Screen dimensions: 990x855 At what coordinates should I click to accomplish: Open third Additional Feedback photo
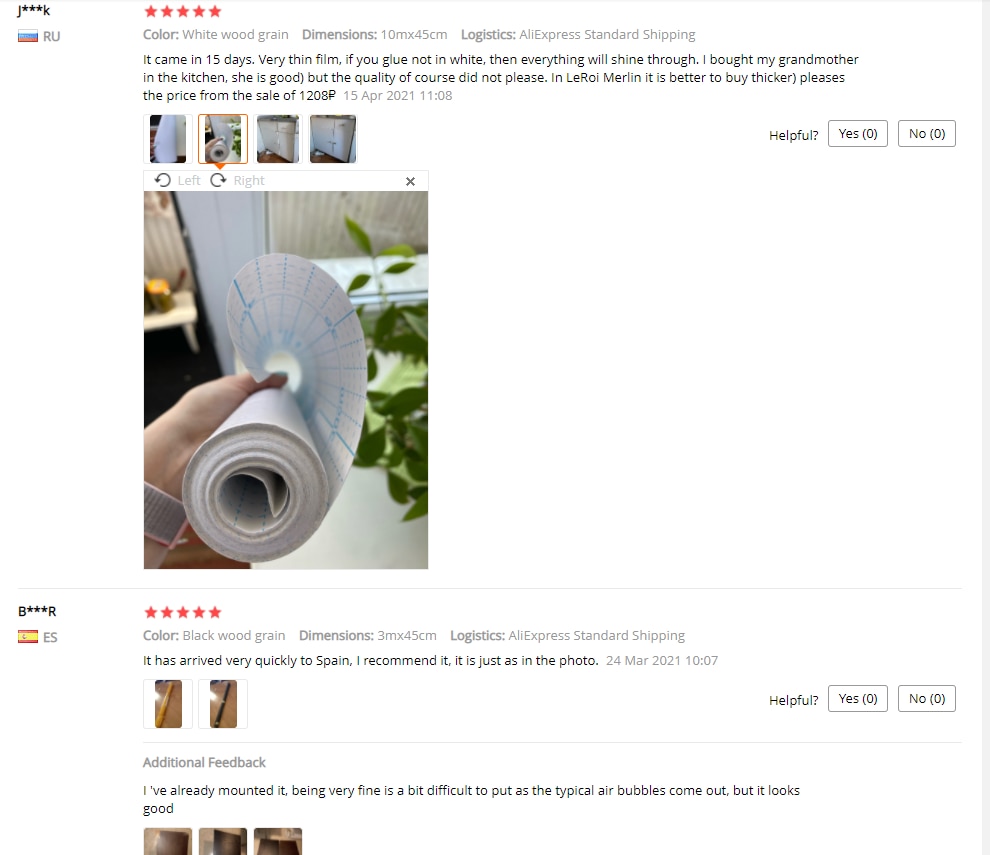278,841
